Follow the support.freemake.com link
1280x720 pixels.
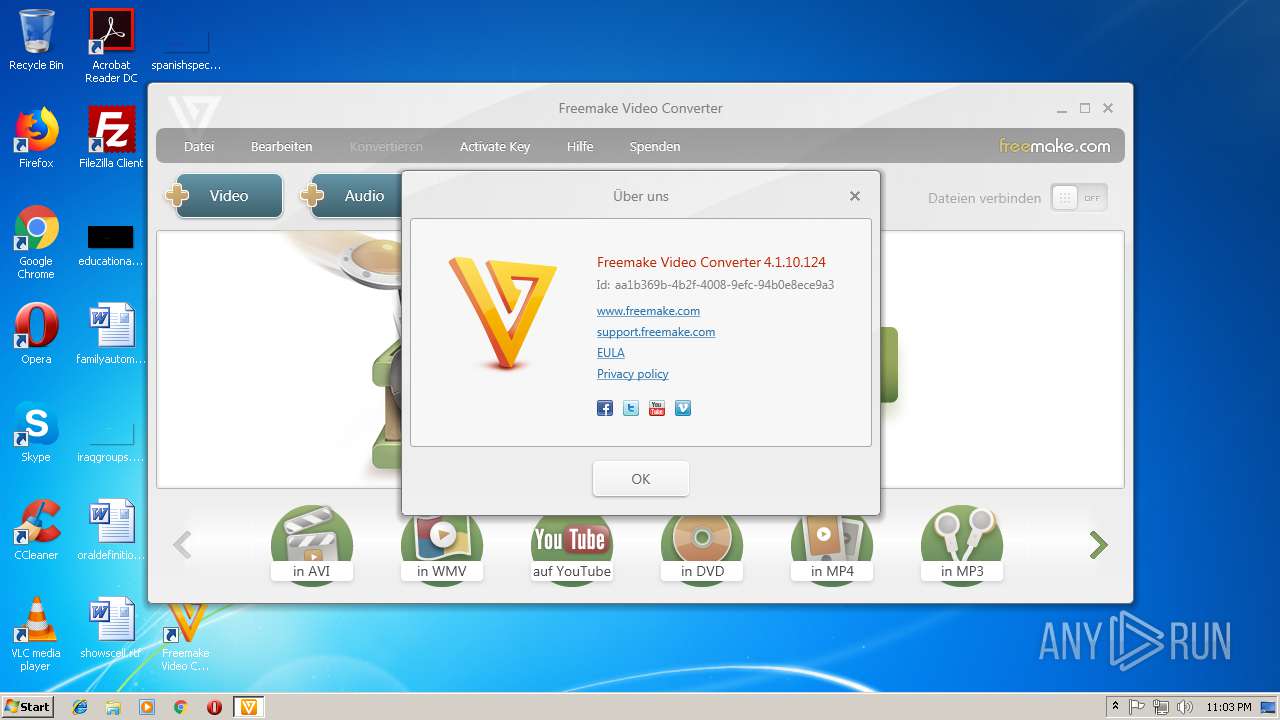pos(656,332)
